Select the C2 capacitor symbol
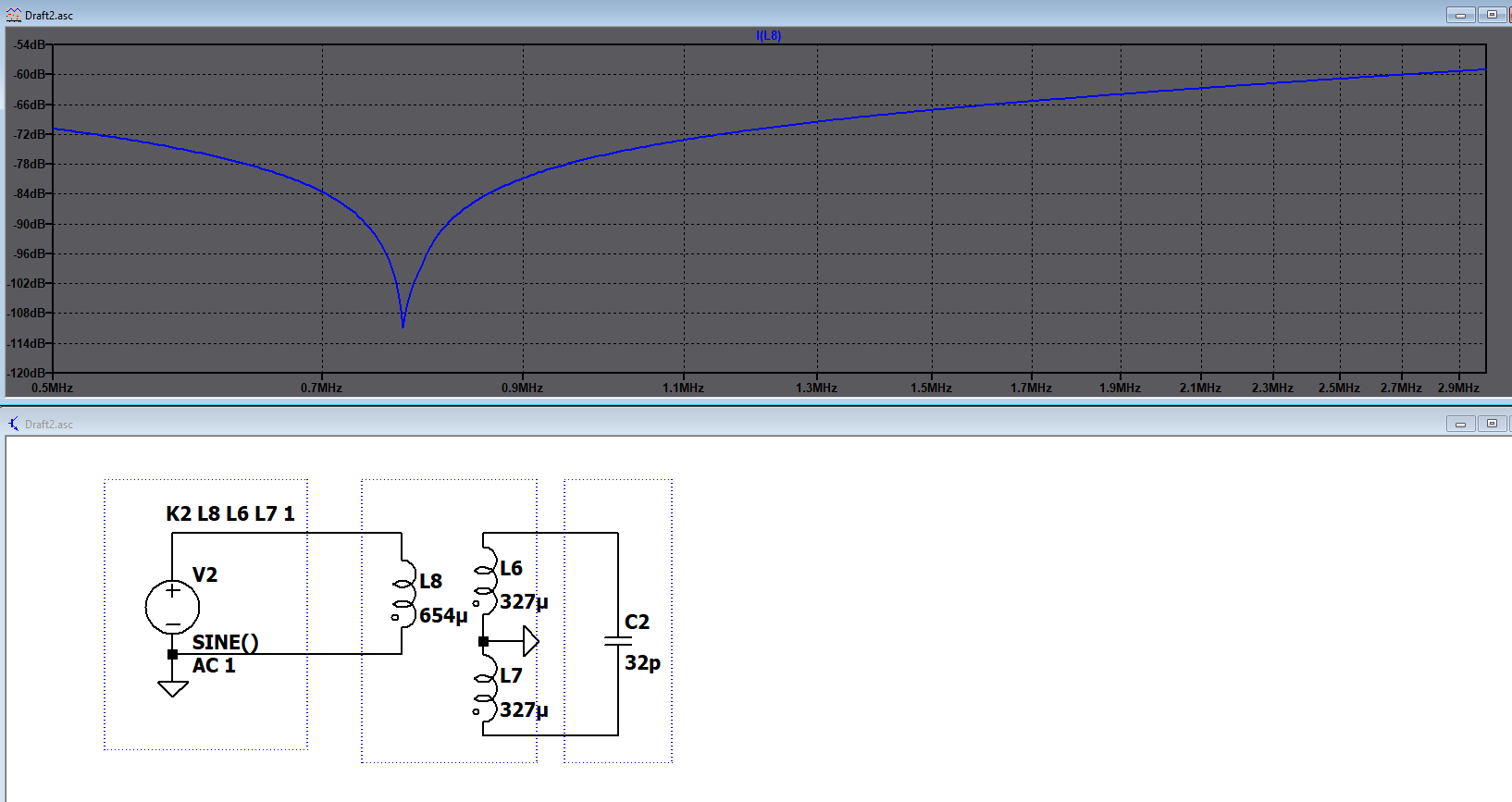The height and width of the screenshot is (802, 1512). click(x=617, y=641)
